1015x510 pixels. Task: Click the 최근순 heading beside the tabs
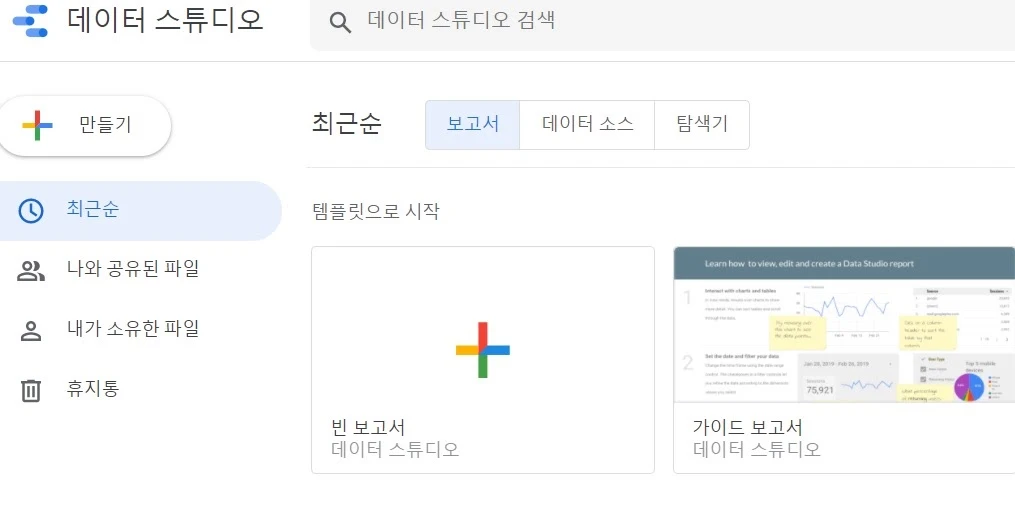pos(346,124)
